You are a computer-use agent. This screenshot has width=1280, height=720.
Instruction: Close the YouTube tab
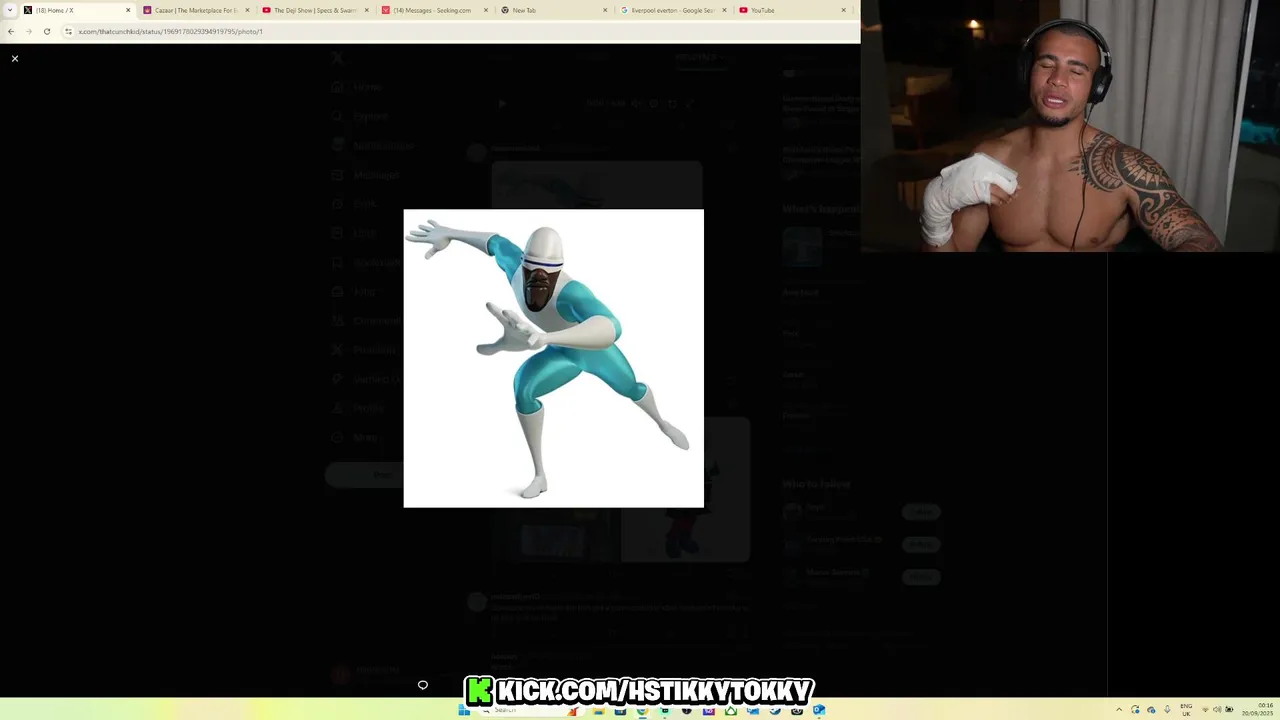(843, 10)
